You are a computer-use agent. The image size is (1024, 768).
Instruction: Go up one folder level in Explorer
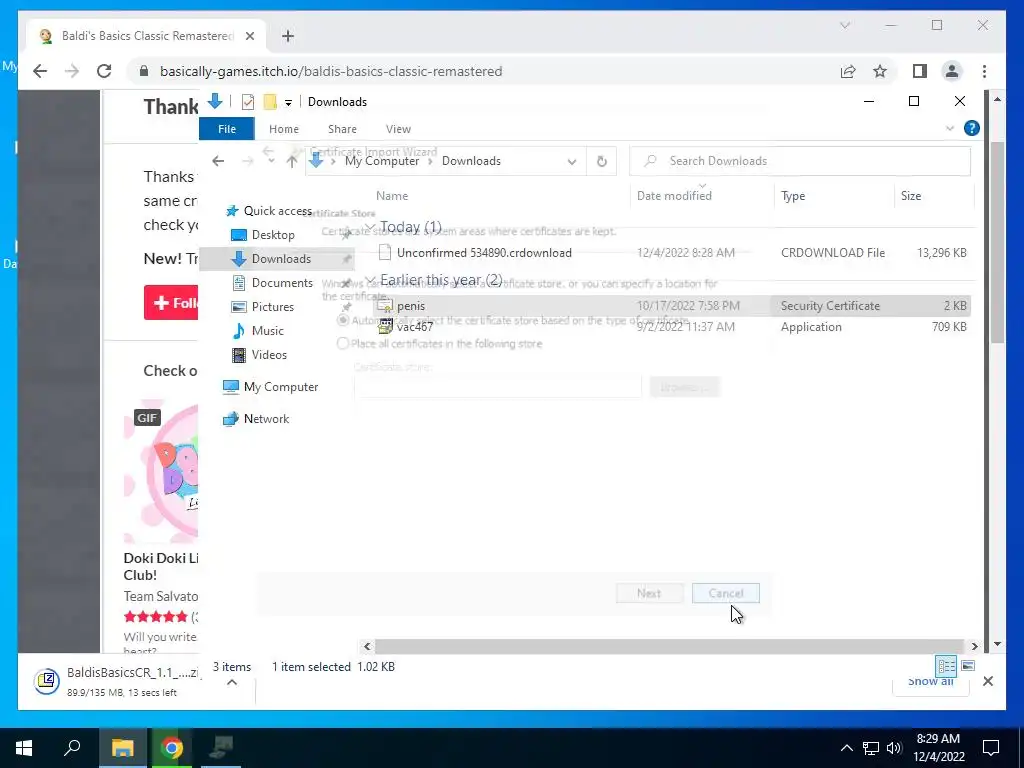[x=292, y=161]
